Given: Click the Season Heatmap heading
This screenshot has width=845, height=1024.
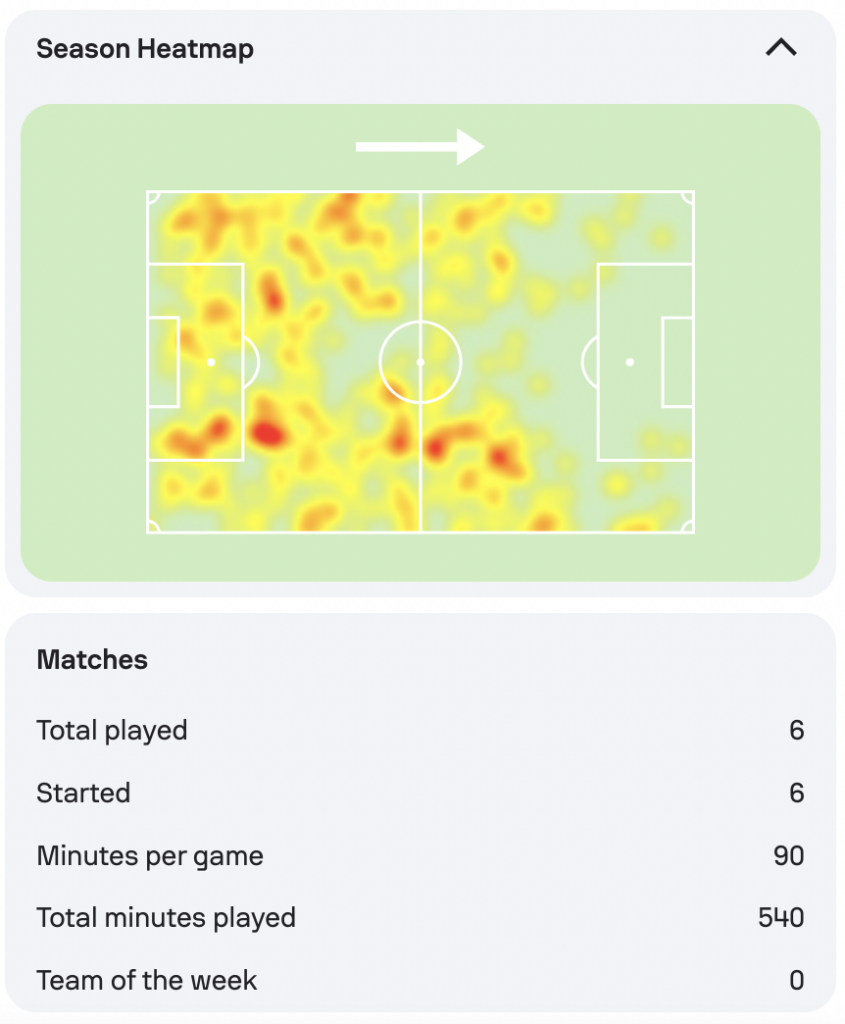Looking at the screenshot, I should click(145, 49).
